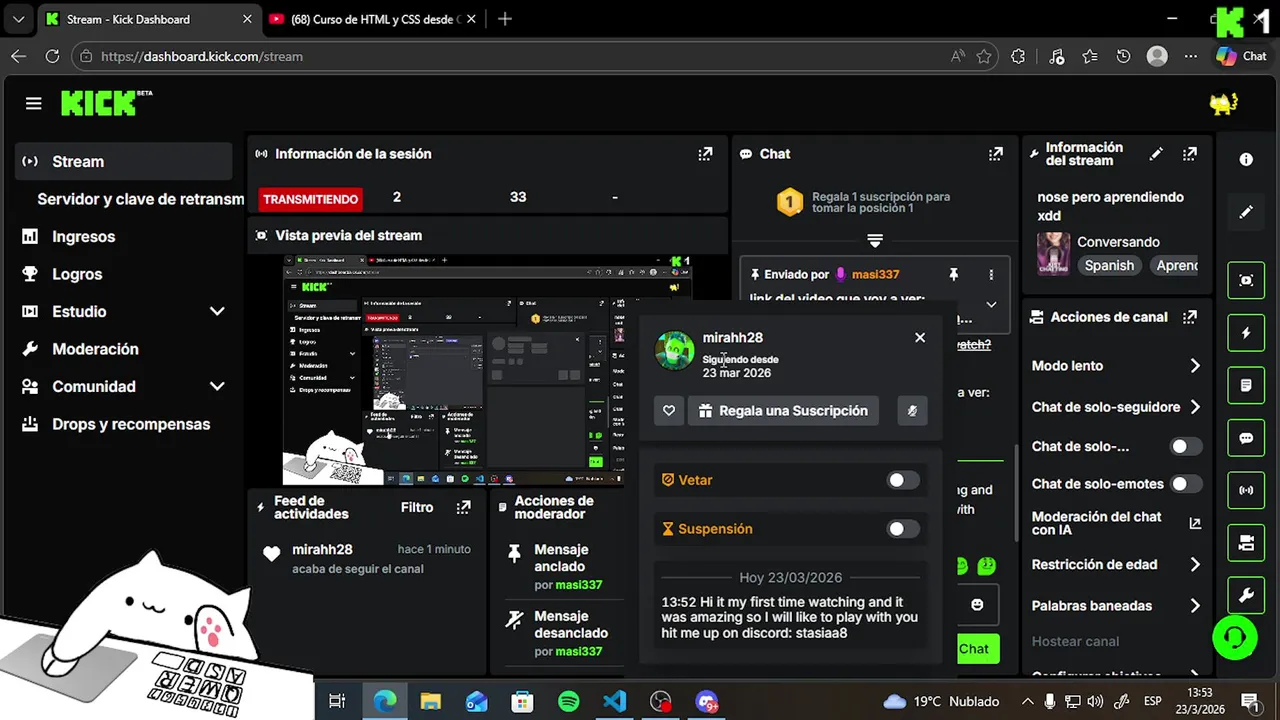
Task: Open Palabras baneadas options chevron
Action: pos(1194,605)
